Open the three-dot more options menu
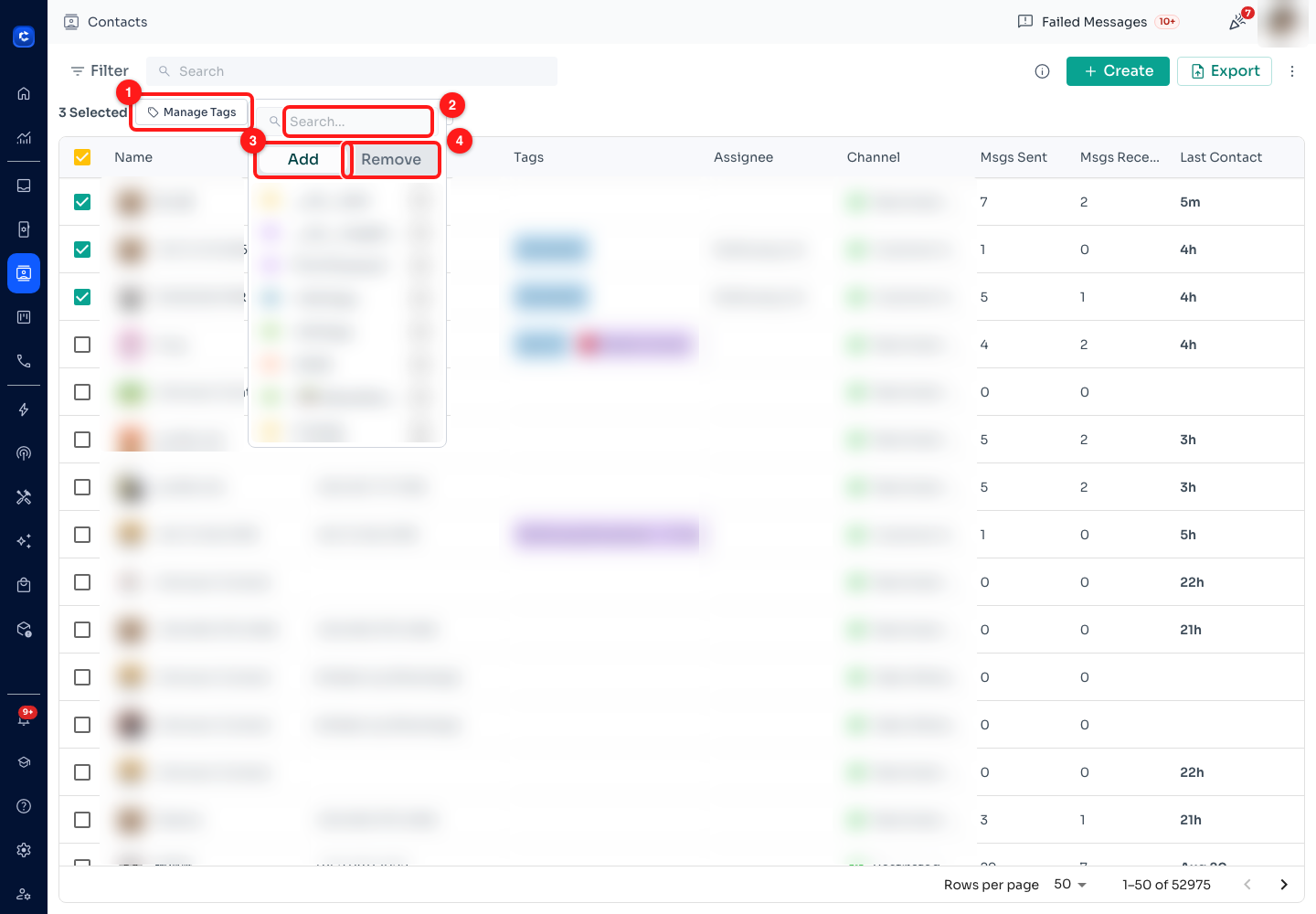Screen dimensions: 1316x914 (x=1292, y=71)
